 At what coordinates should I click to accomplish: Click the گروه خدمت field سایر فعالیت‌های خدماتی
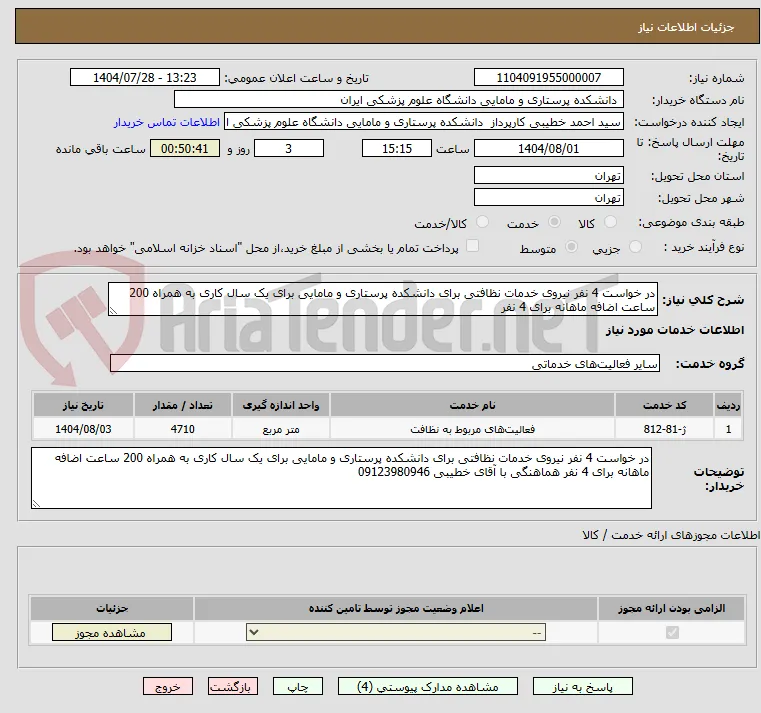pyautogui.click(x=385, y=364)
